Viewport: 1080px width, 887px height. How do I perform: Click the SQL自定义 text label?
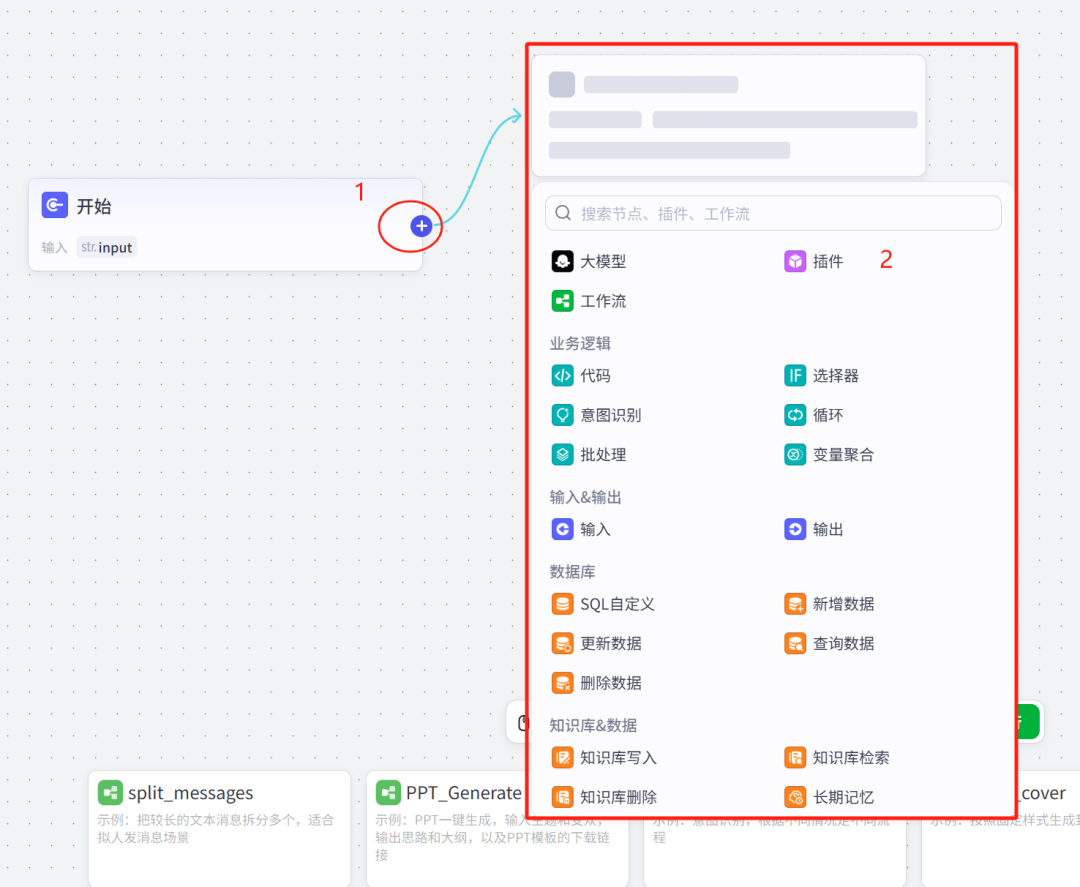pyautogui.click(x=617, y=604)
